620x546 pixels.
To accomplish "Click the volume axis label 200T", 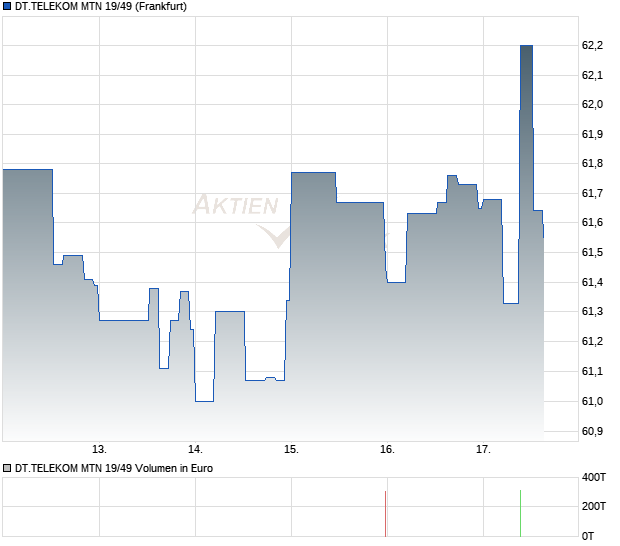I will (594, 506).
